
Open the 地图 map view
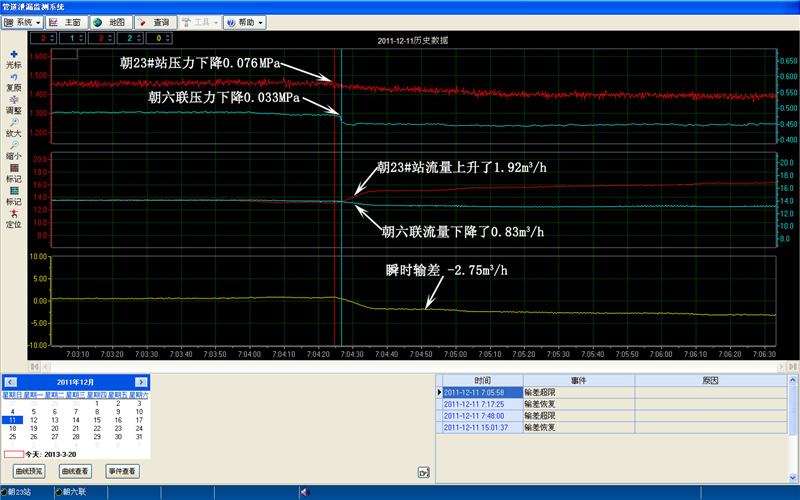[110, 21]
